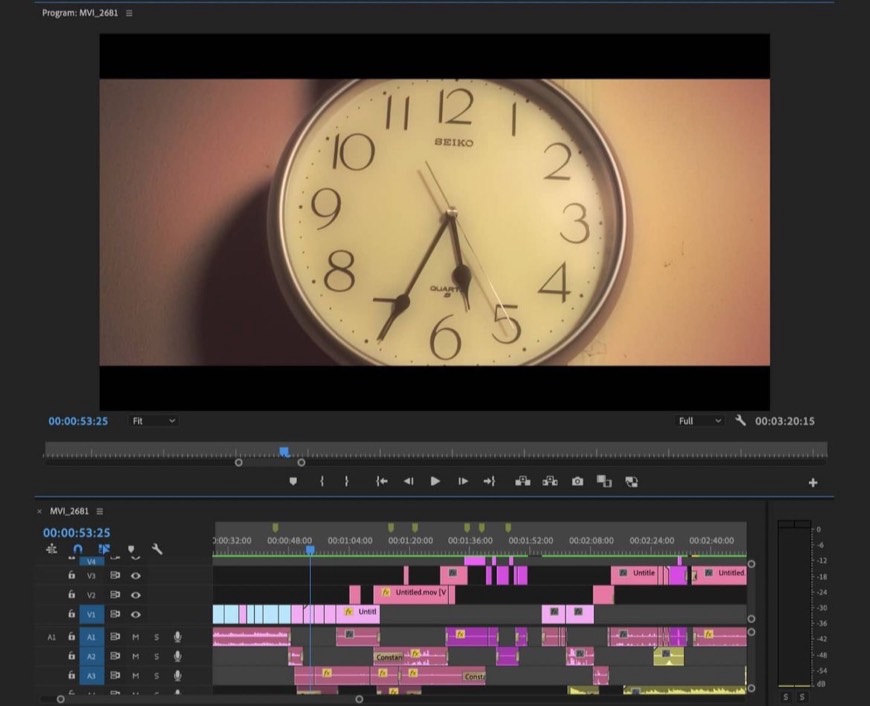Step back one frame
The width and height of the screenshot is (870, 706).
pos(408,481)
